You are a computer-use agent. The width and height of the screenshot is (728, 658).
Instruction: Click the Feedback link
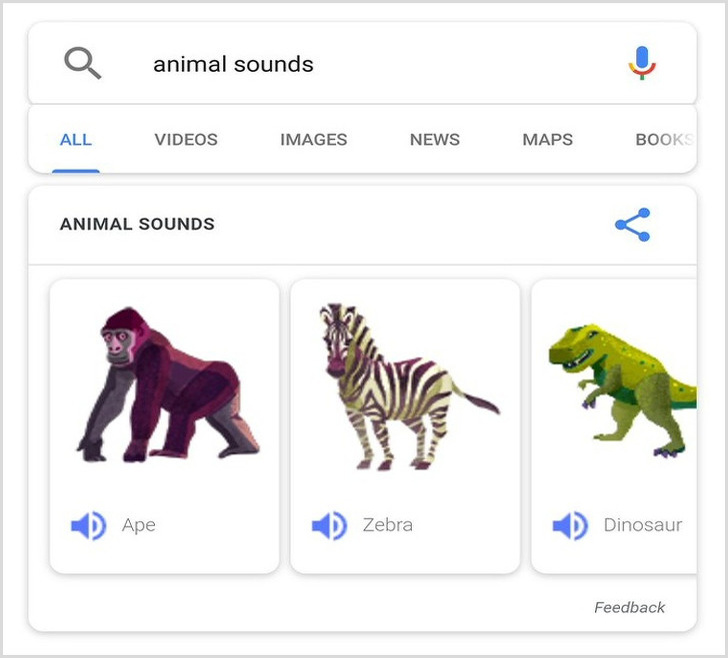tap(629, 607)
